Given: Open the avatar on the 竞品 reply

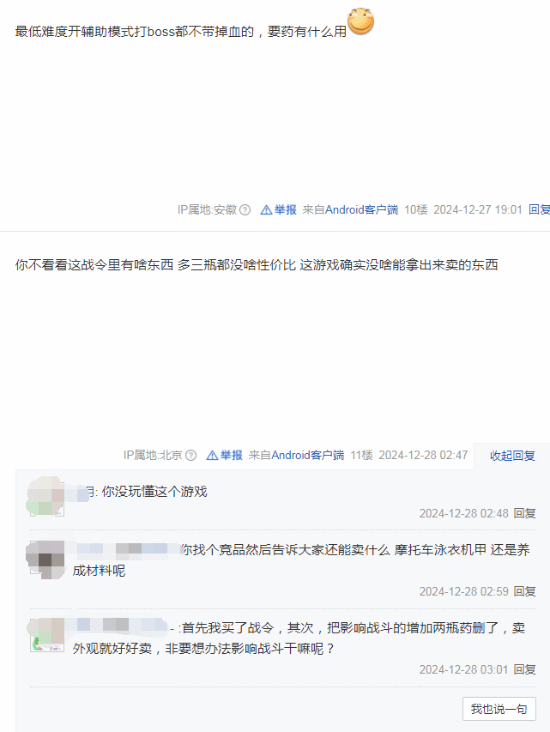Looking at the screenshot, I should (x=45, y=559).
